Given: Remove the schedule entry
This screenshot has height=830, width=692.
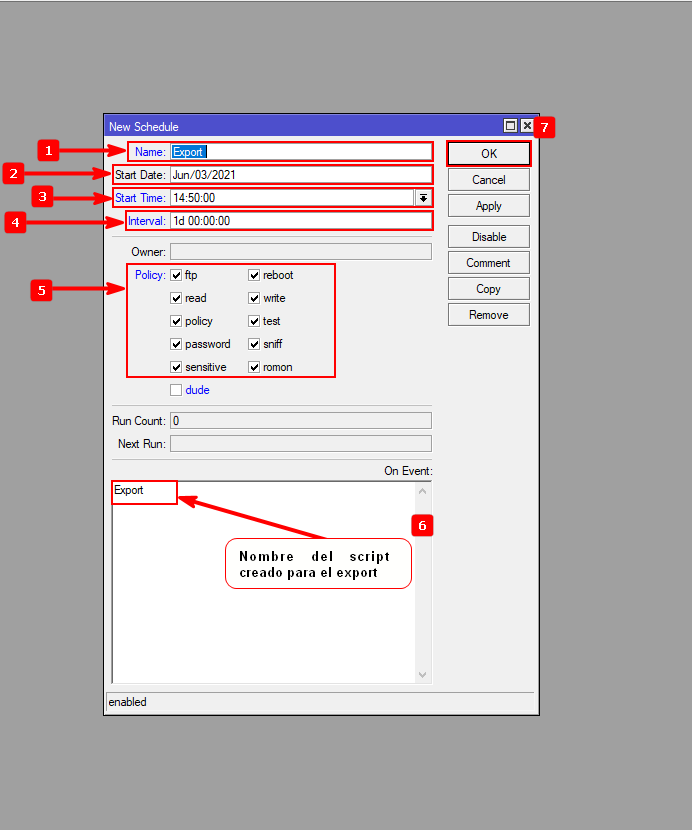Looking at the screenshot, I should (488, 315).
